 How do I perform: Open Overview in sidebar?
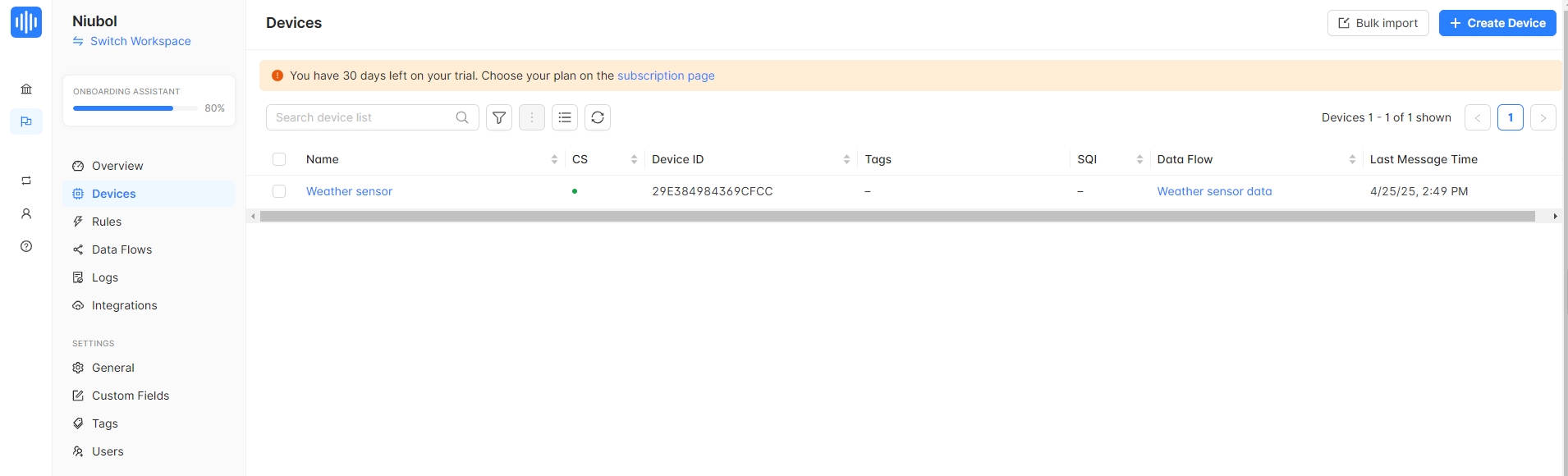click(x=149, y=166)
